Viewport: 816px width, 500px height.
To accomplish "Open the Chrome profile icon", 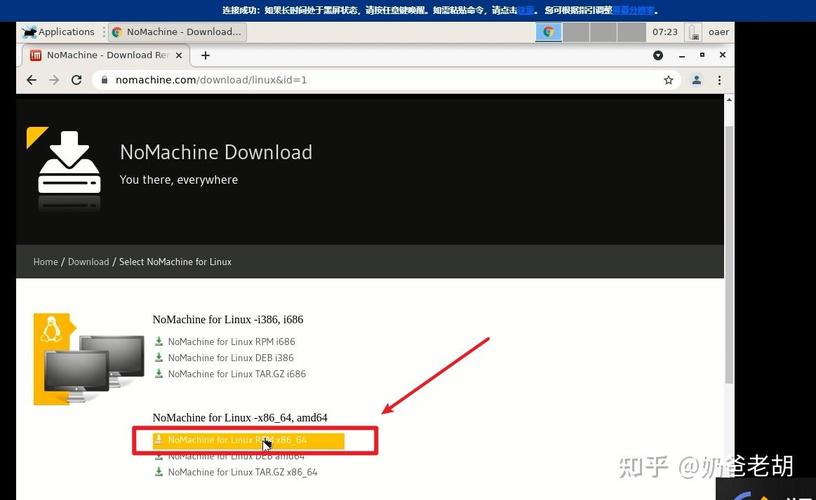I will (x=696, y=80).
